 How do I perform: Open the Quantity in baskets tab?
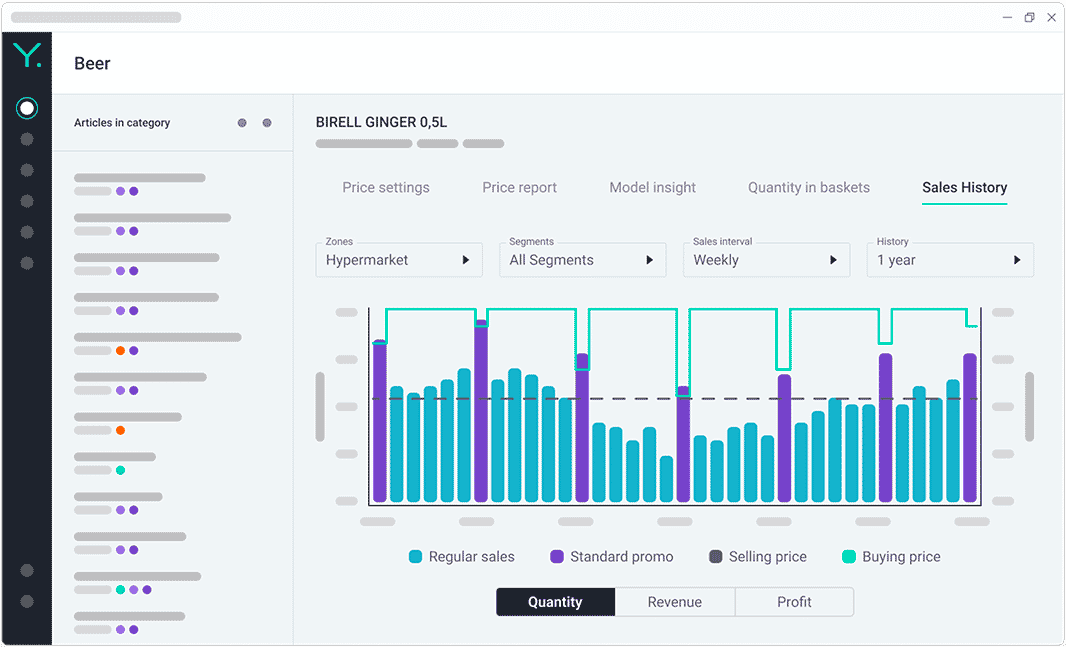809,188
